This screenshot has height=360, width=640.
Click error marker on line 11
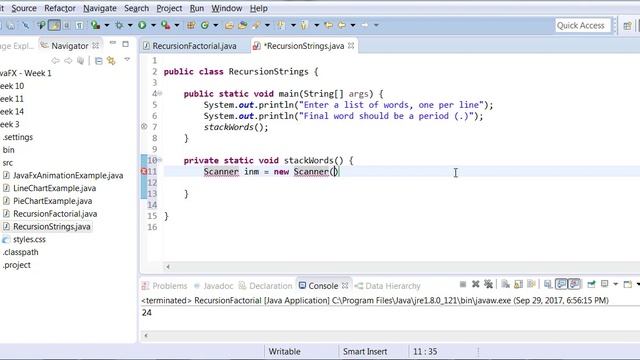pyautogui.click(x=144, y=171)
